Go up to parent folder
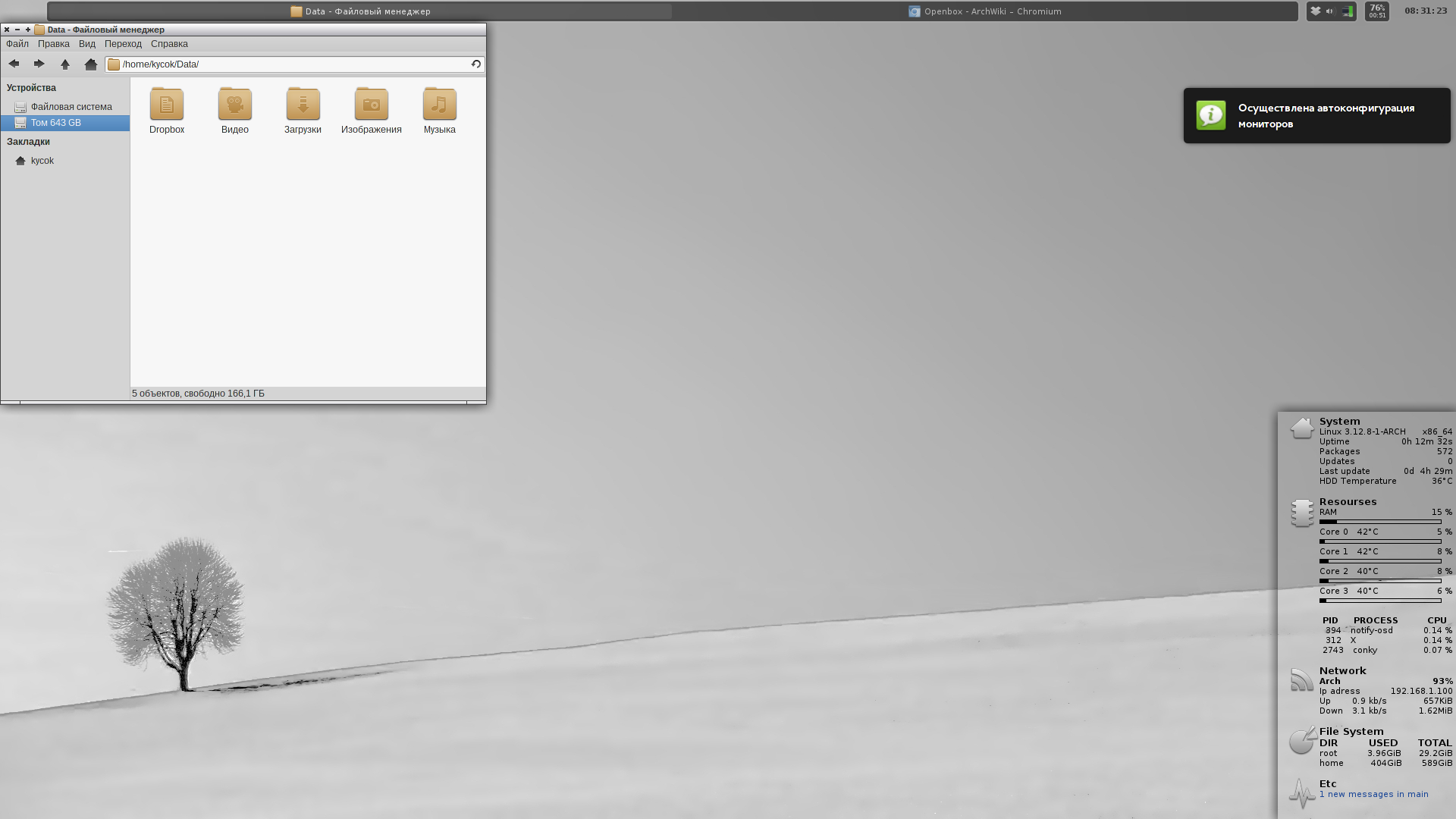 (x=65, y=64)
